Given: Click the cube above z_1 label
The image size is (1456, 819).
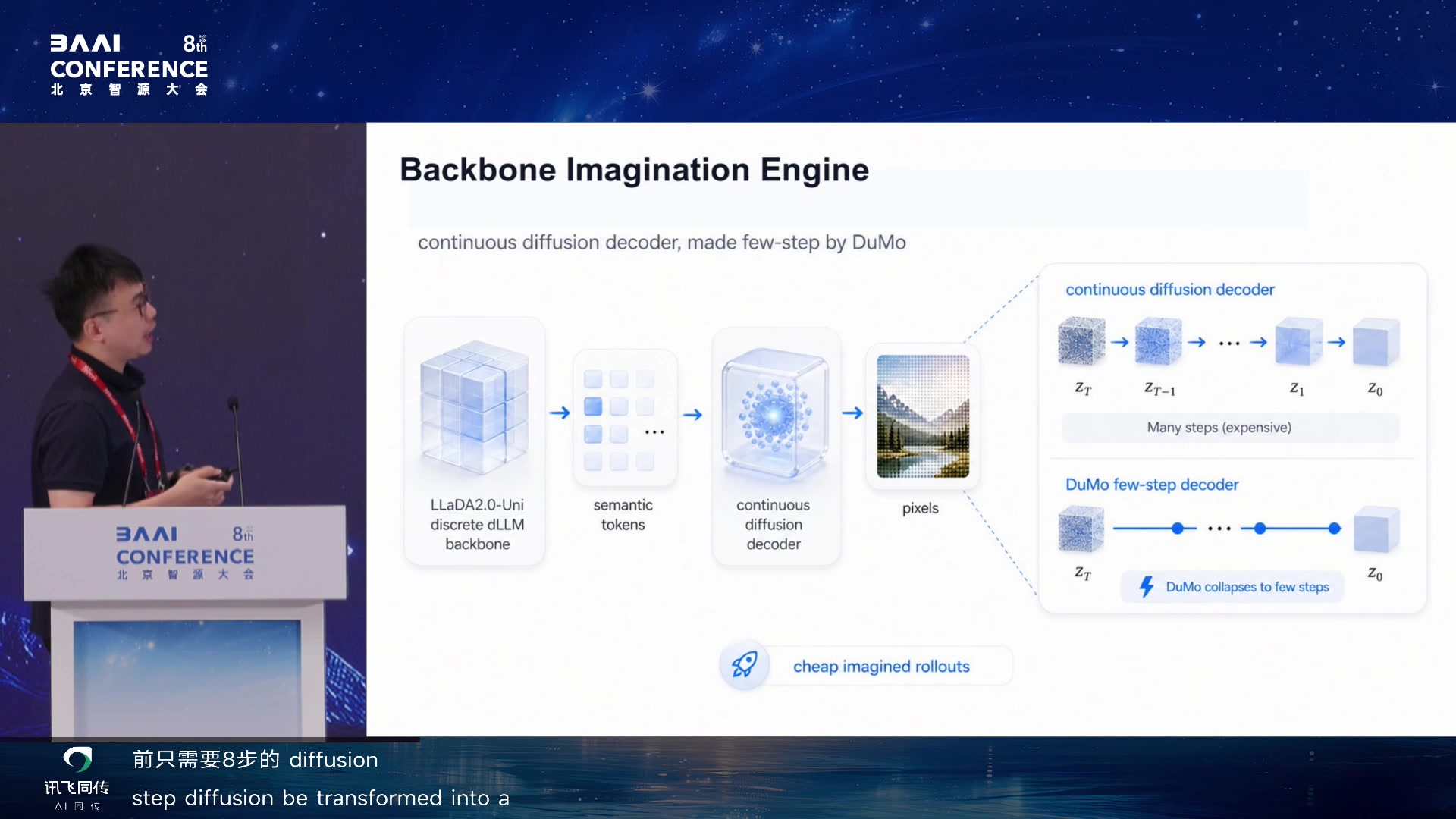Looking at the screenshot, I should [1298, 341].
